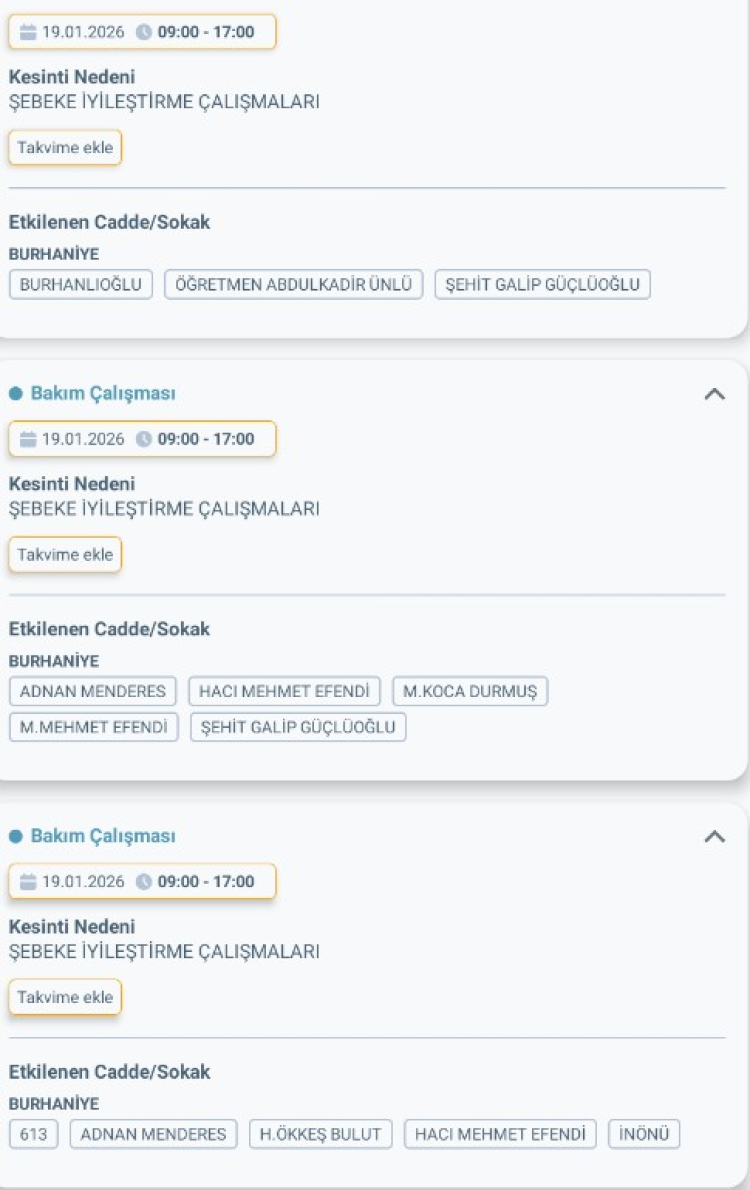
Task: Click the clock icon next to 09:00 - 17:00 on first card
Action: 141,31
